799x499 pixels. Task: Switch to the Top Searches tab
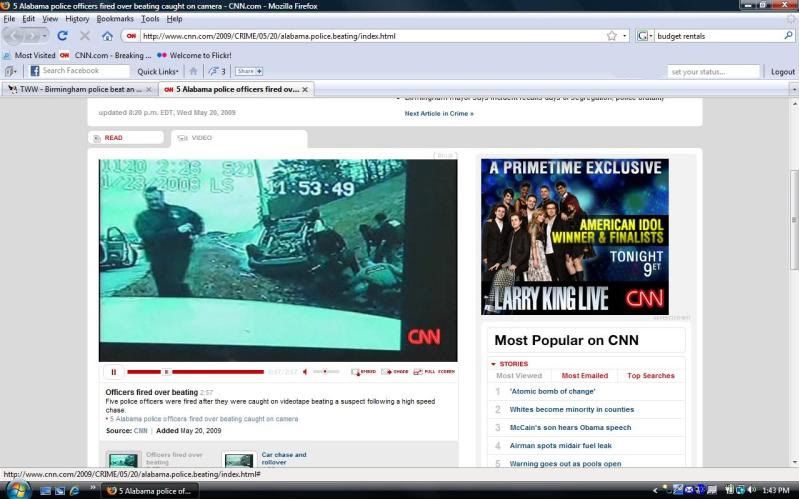(x=651, y=376)
